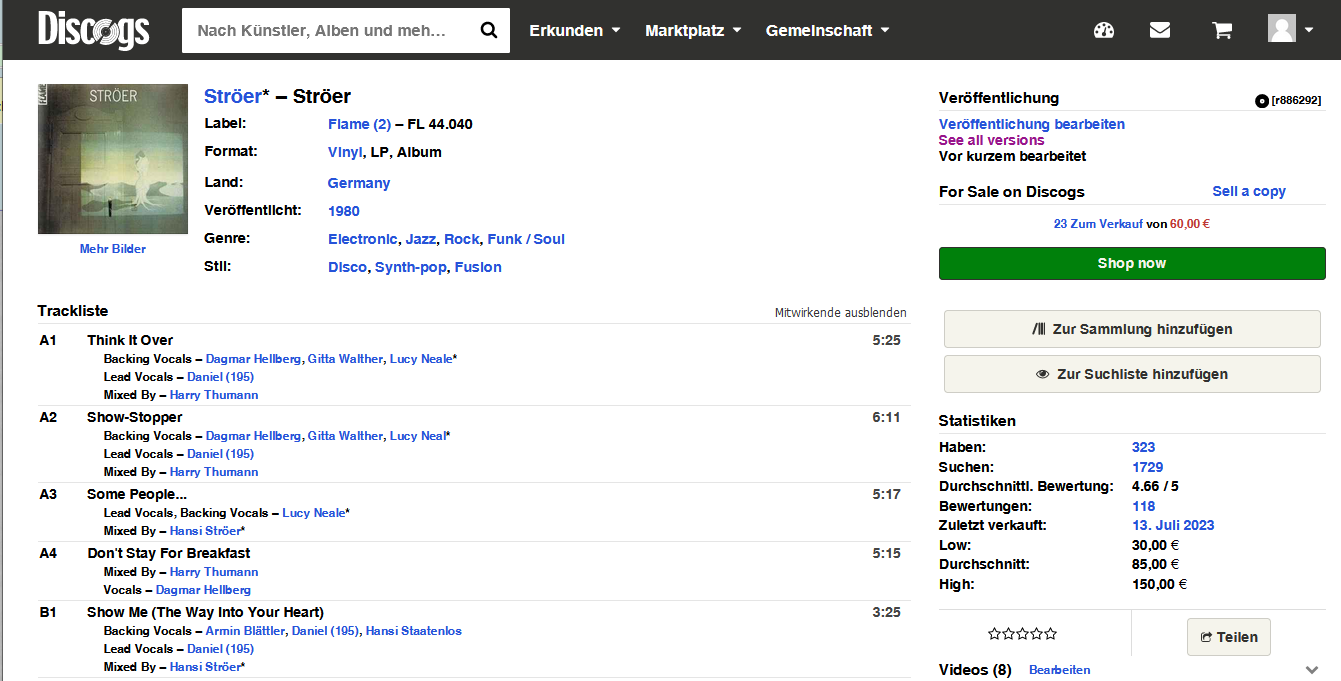Open the shopping cart icon
The image size is (1341, 681).
(x=1221, y=30)
